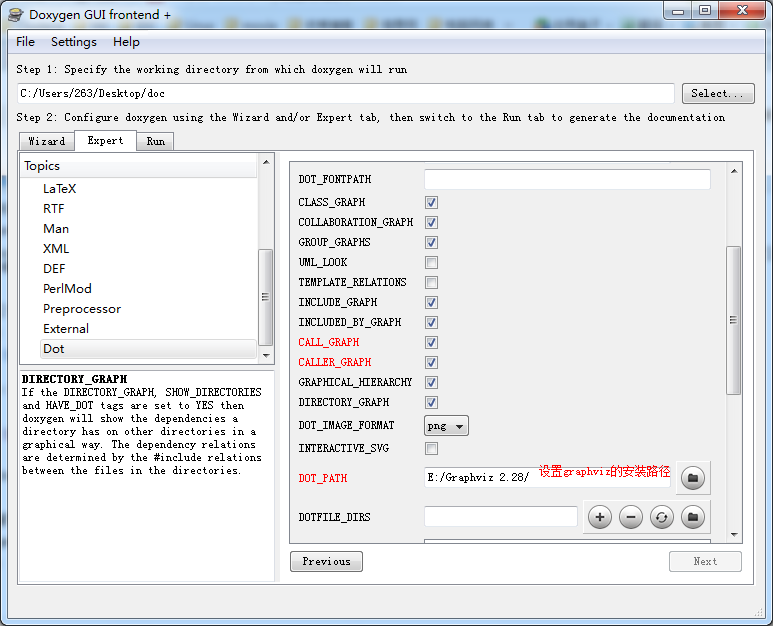Switch to the Run tab

[155, 141]
